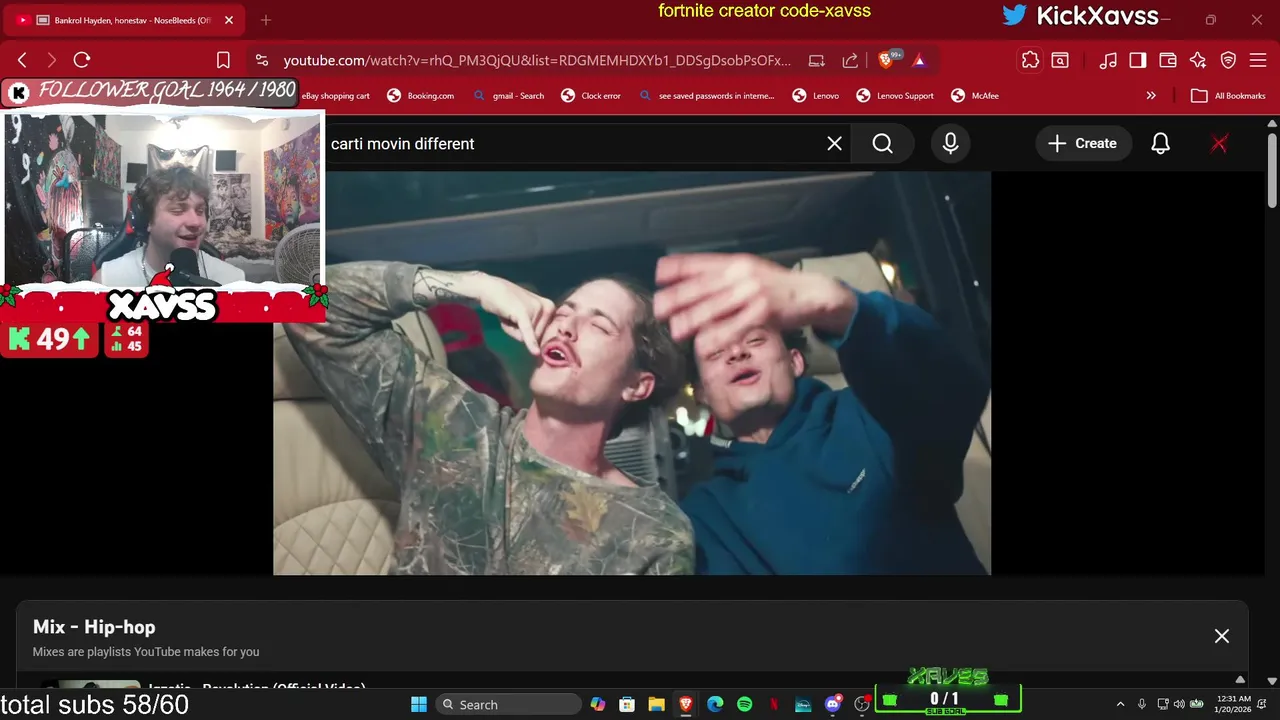Image resolution: width=1280 pixels, height=720 pixels.
Task: Click the Create button on YouTube
Action: [x=1082, y=144]
